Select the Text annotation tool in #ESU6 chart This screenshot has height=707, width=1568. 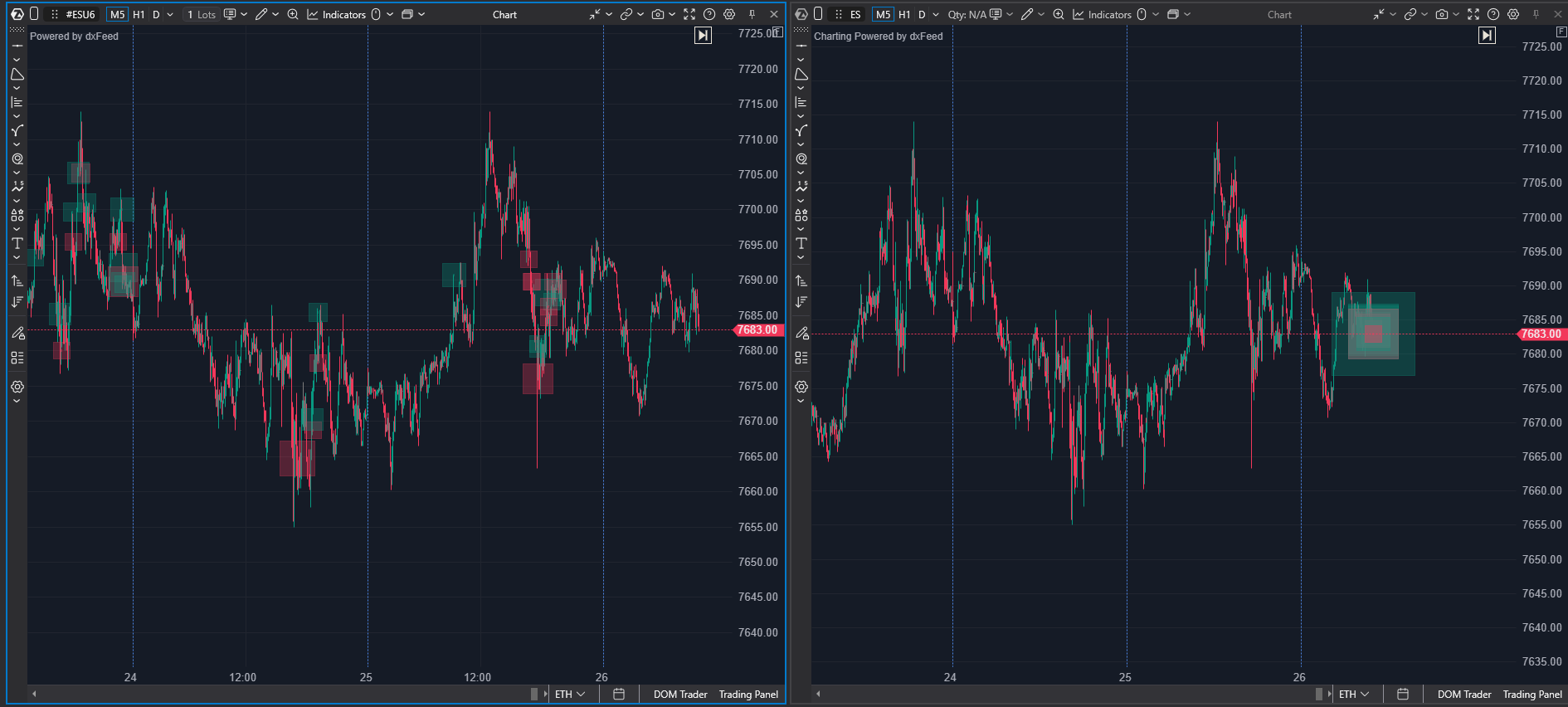[17, 243]
